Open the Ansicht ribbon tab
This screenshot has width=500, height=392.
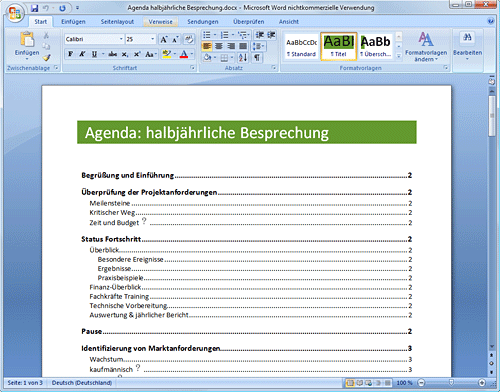click(x=289, y=22)
